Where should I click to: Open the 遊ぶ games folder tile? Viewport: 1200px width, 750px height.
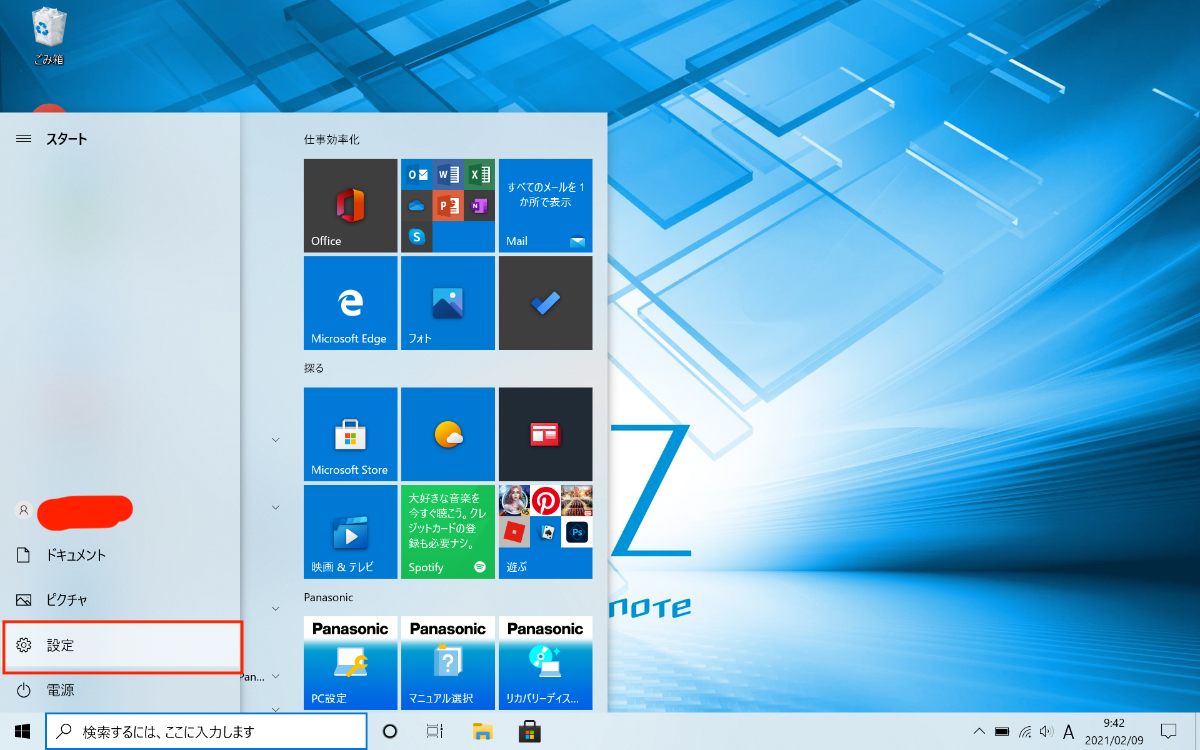545,532
